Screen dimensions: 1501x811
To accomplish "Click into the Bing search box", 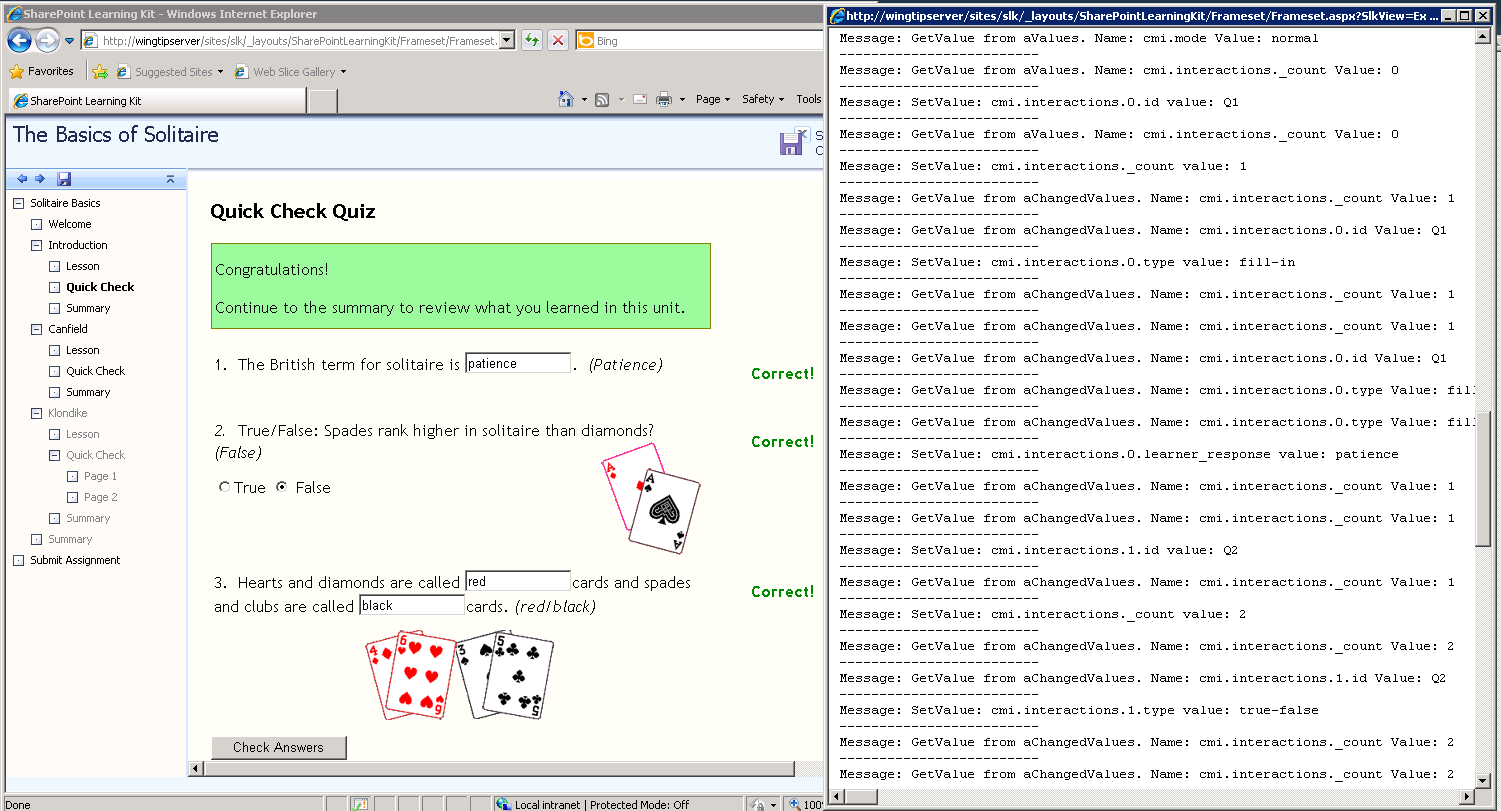I will pos(706,41).
